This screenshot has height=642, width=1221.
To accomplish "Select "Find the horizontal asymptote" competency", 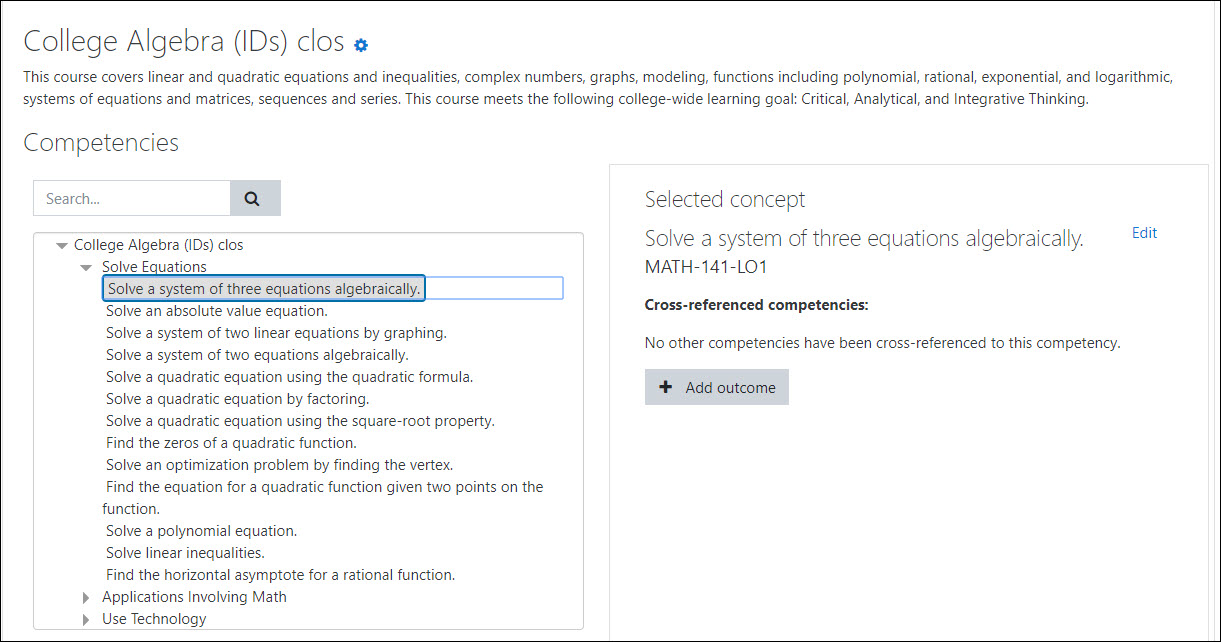I will [x=280, y=575].
